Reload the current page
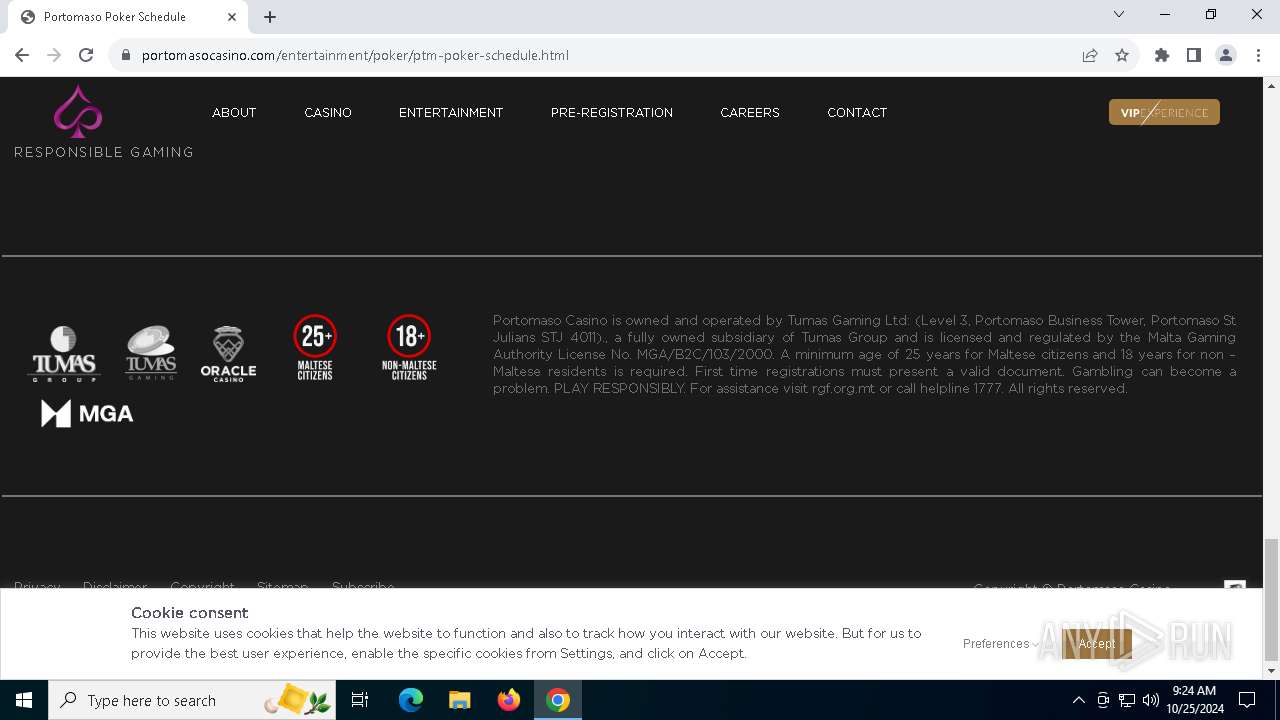 [x=86, y=55]
